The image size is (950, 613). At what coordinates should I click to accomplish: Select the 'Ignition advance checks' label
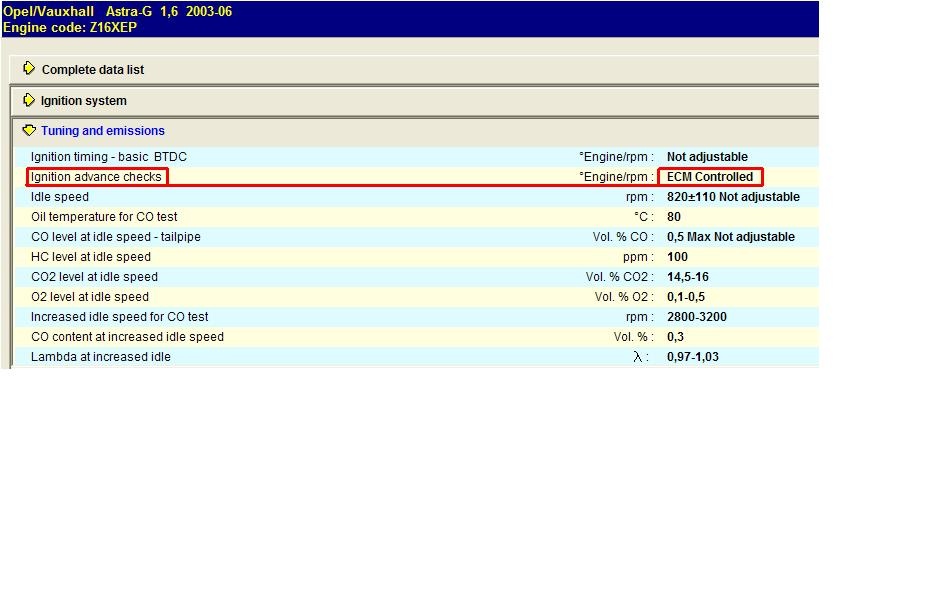pyautogui.click(x=96, y=177)
